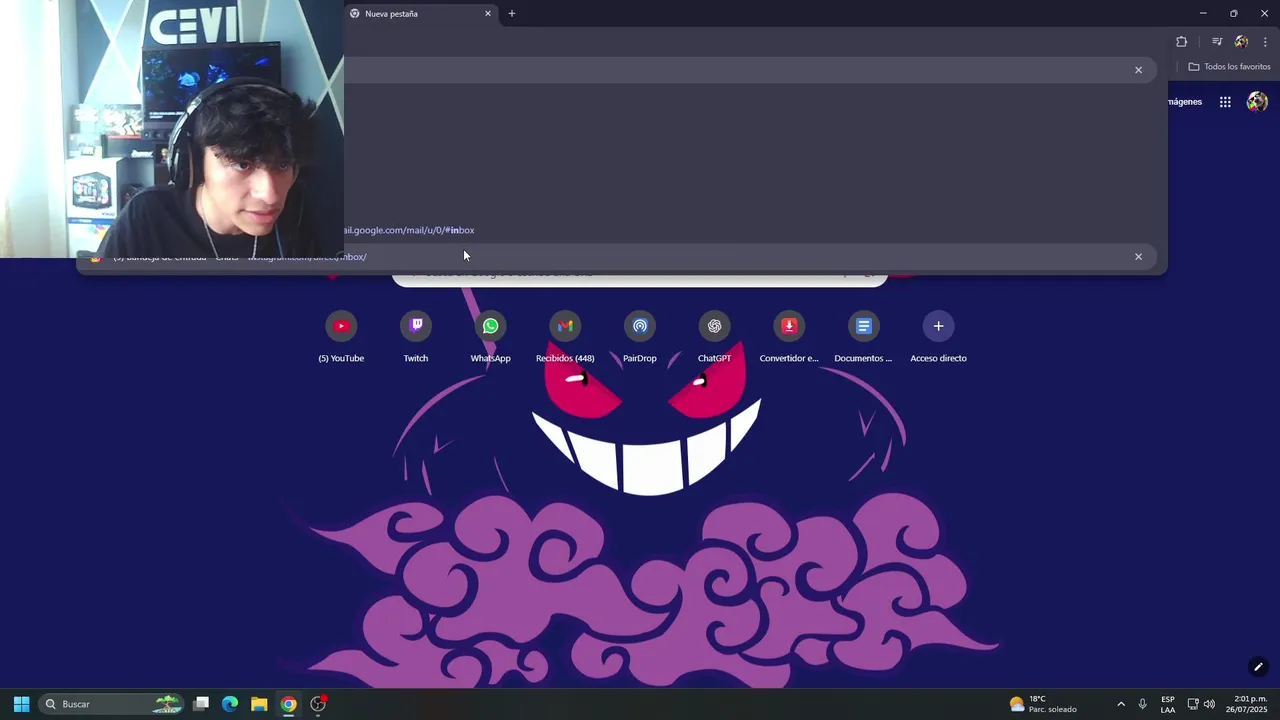Open the Documentos shortcut

[863, 337]
